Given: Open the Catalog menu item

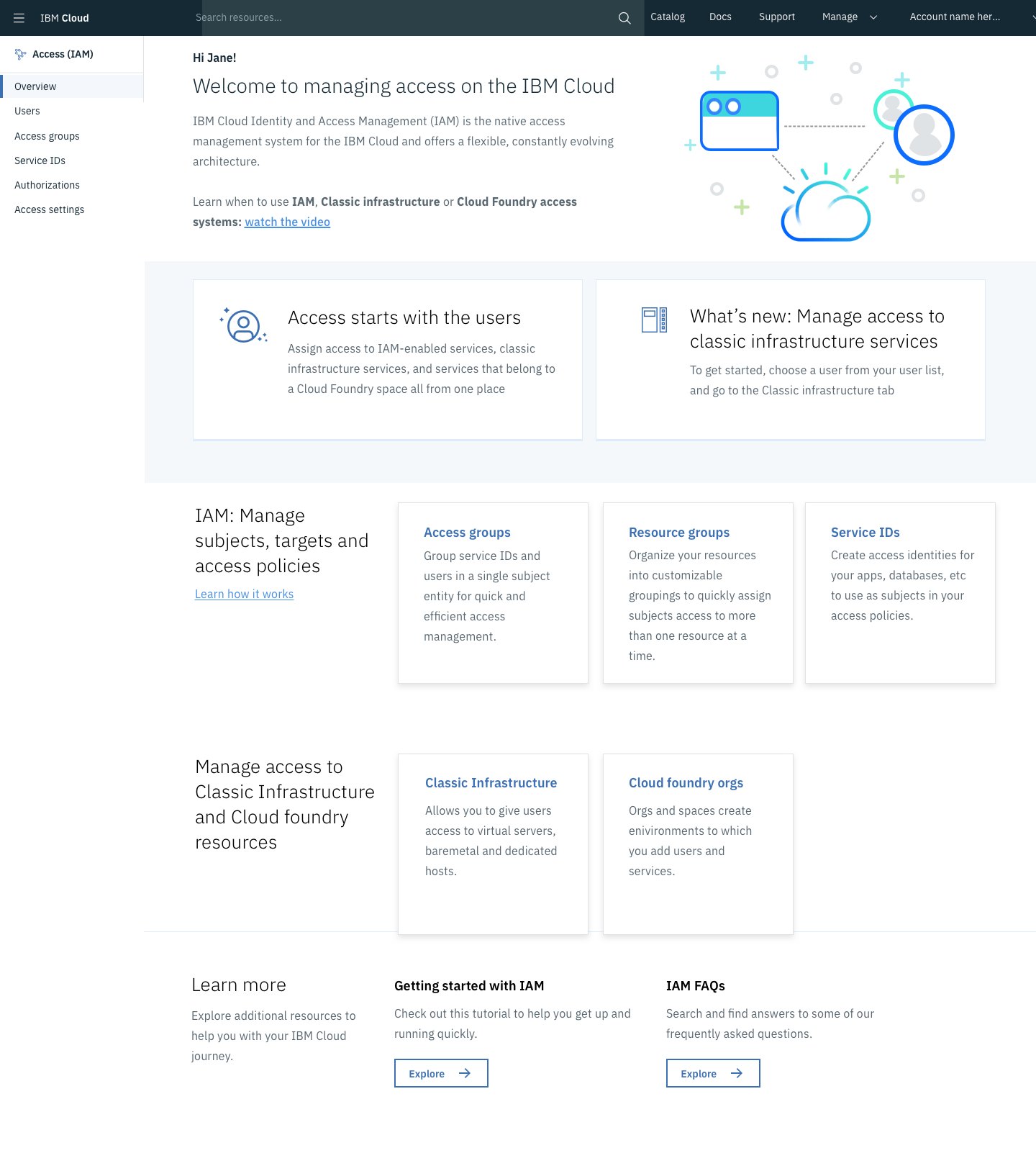Looking at the screenshot, I should pos(668,17).
